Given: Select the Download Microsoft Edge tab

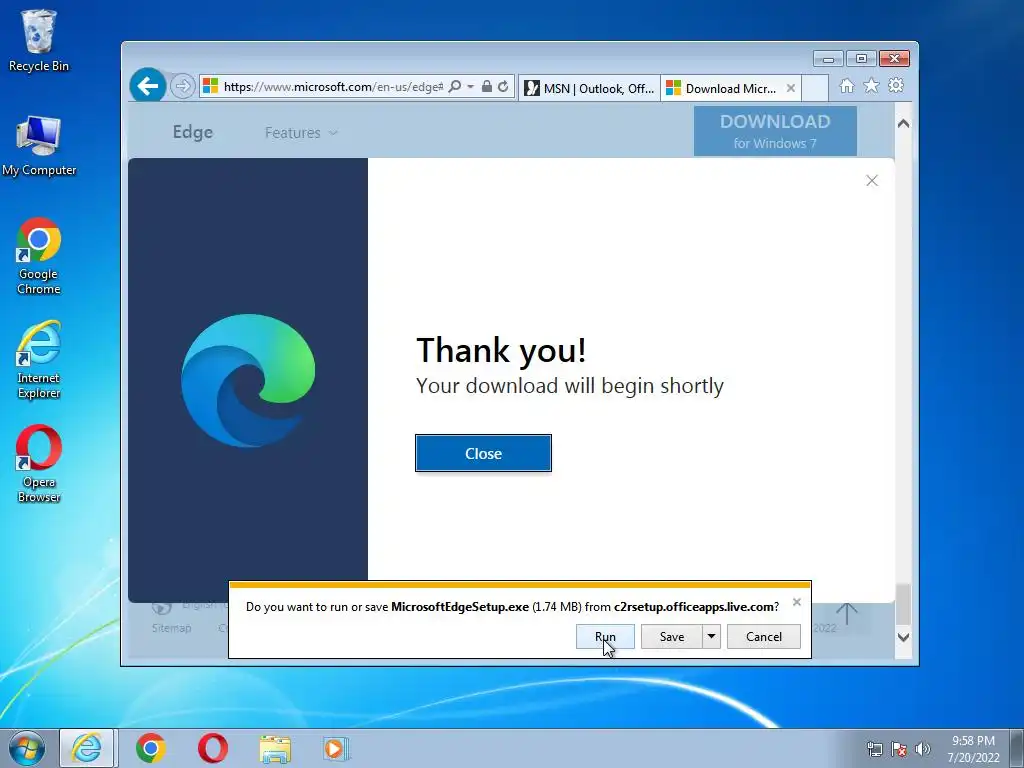Looking at the screenshot, I should pos(724,88).
